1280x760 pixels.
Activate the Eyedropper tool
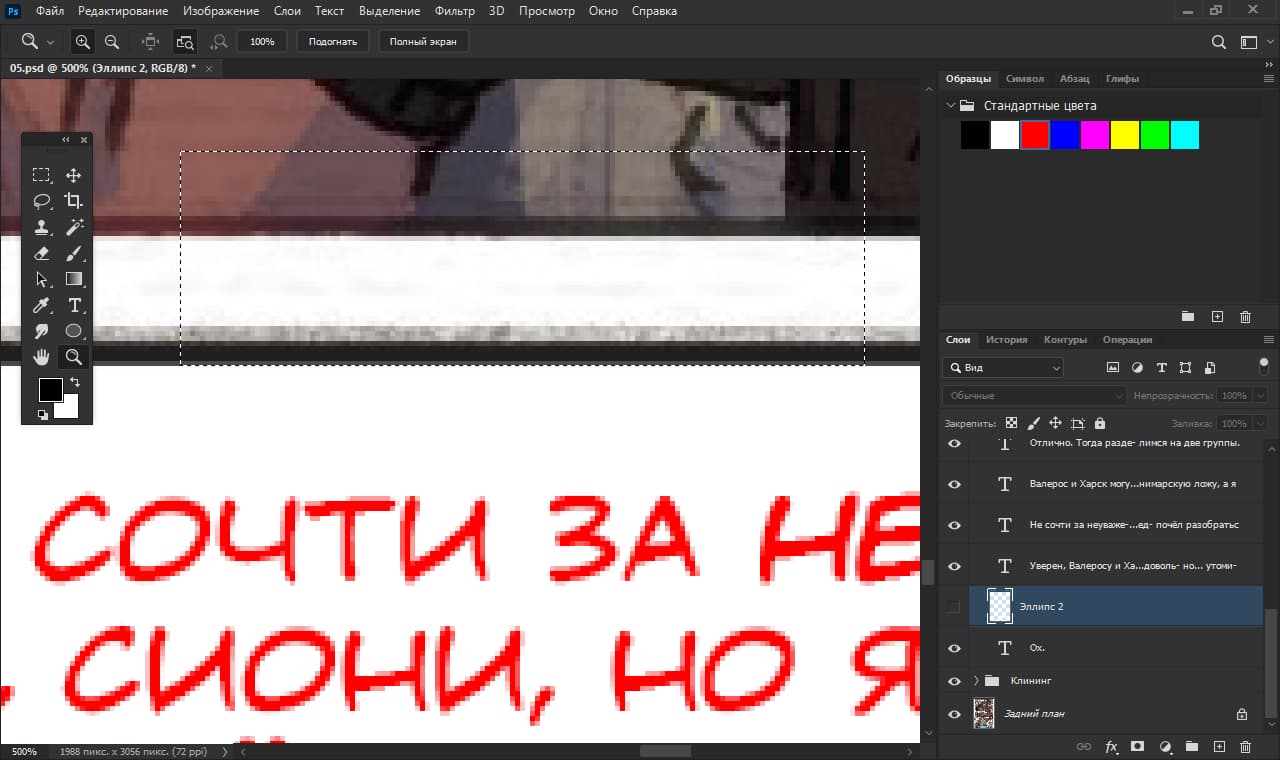tap(41, 305)
